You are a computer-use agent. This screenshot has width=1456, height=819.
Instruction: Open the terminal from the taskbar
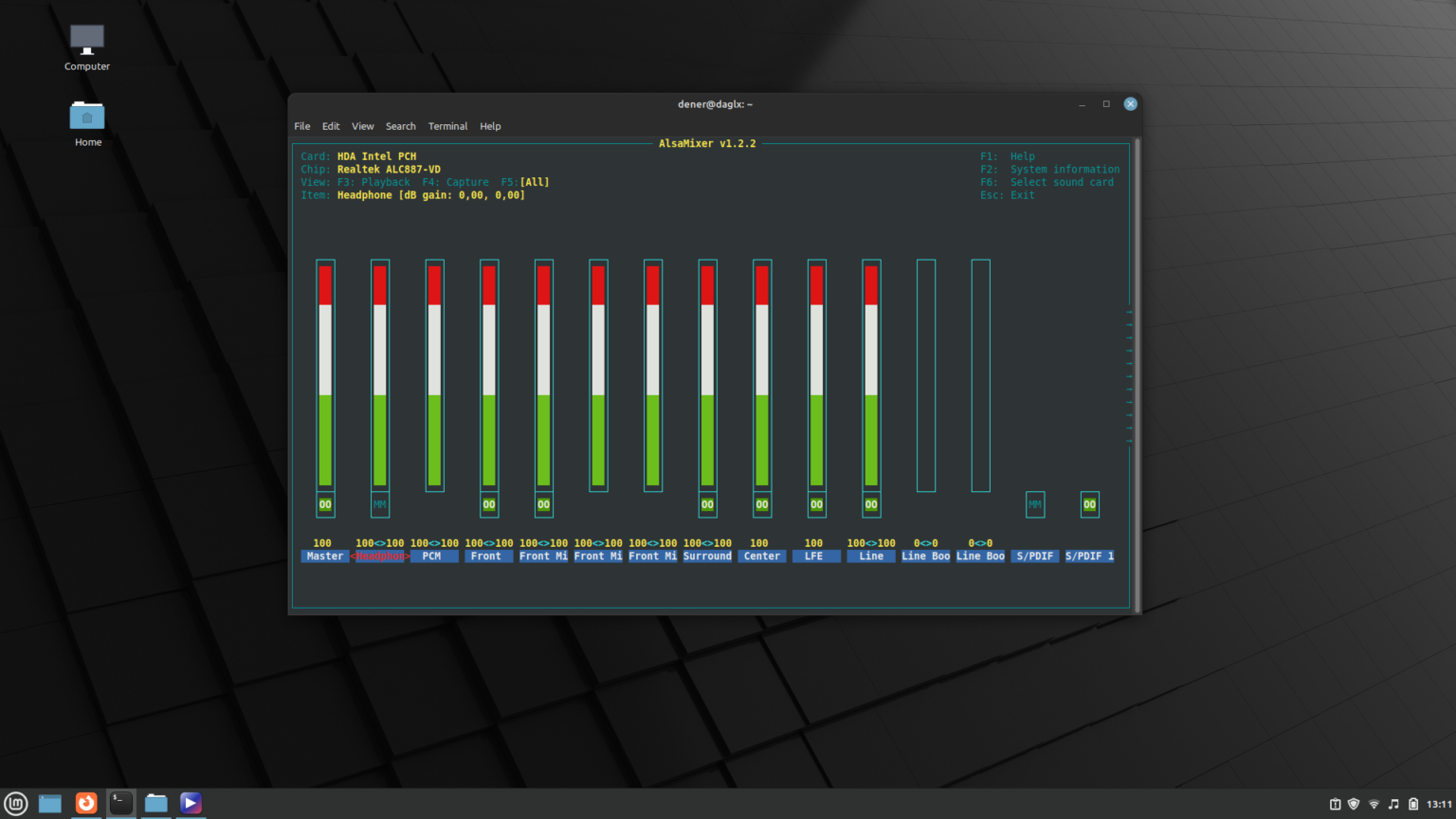coord(120,803)
